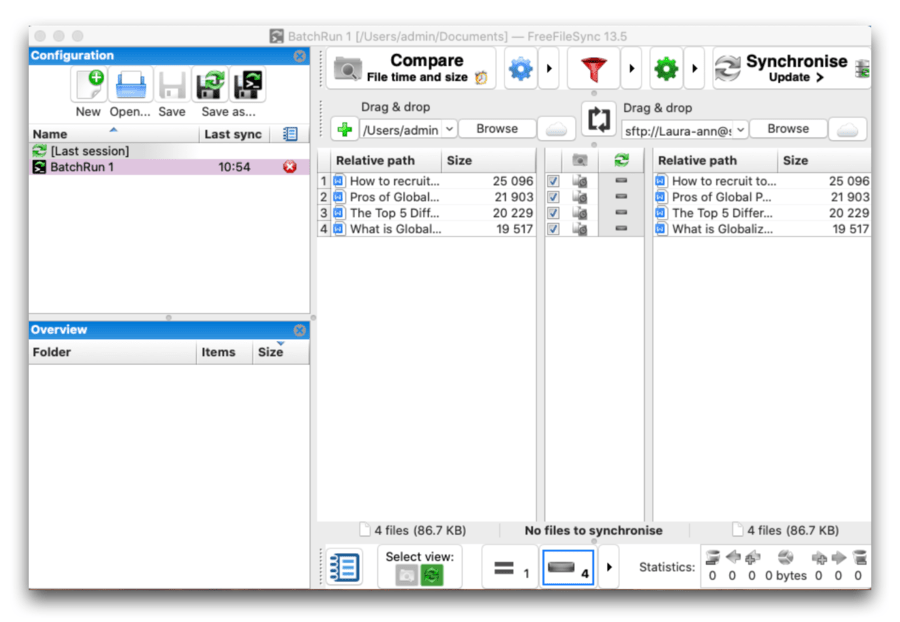The image size is (900, 622).
Task: Access online cloud storage for the left panel
Action: [x=555, y=128]
